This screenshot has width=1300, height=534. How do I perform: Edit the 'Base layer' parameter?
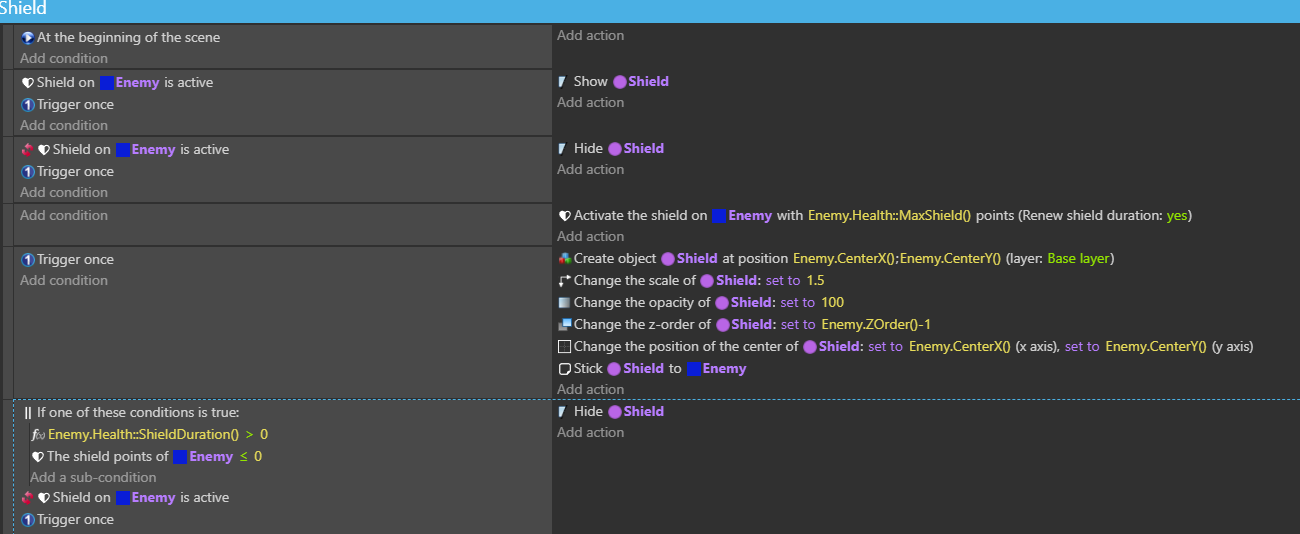[1078, 258]
